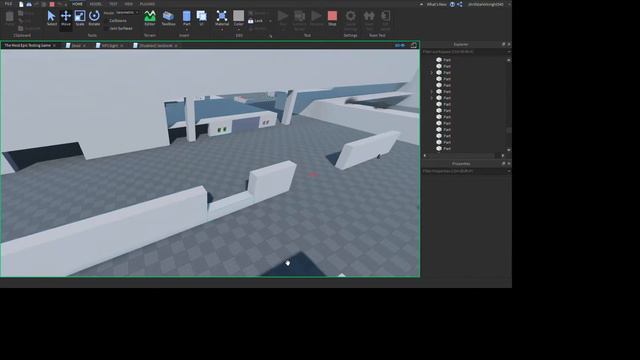640x360 pixels.
Task: Open the Edit group dialog launcher
Action: (x=270, y=36)
